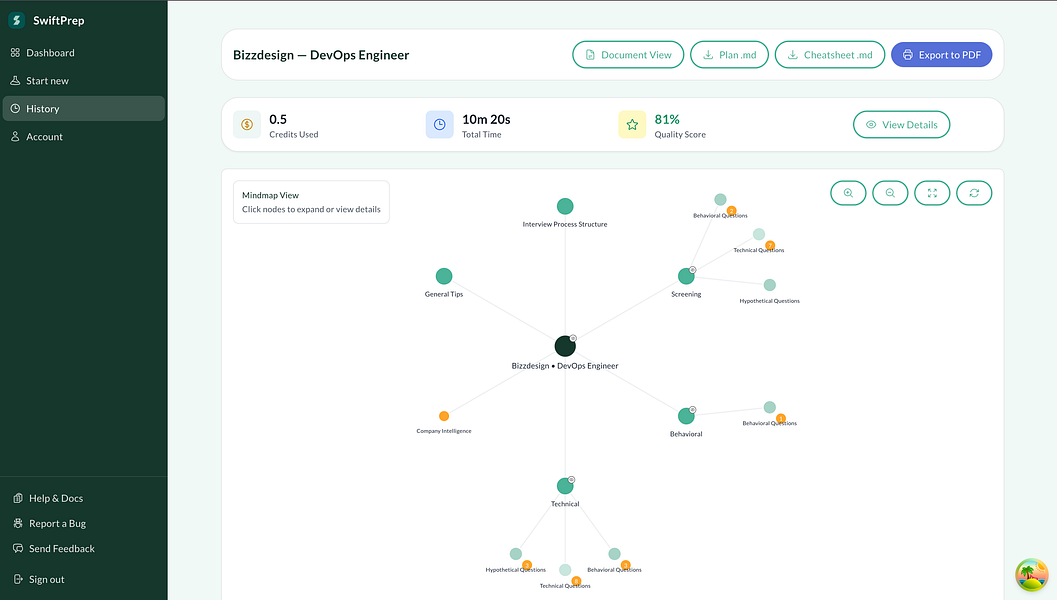Click the eye icon in View Details
This screenshot has width=1057, height=600.
point(871,125)
